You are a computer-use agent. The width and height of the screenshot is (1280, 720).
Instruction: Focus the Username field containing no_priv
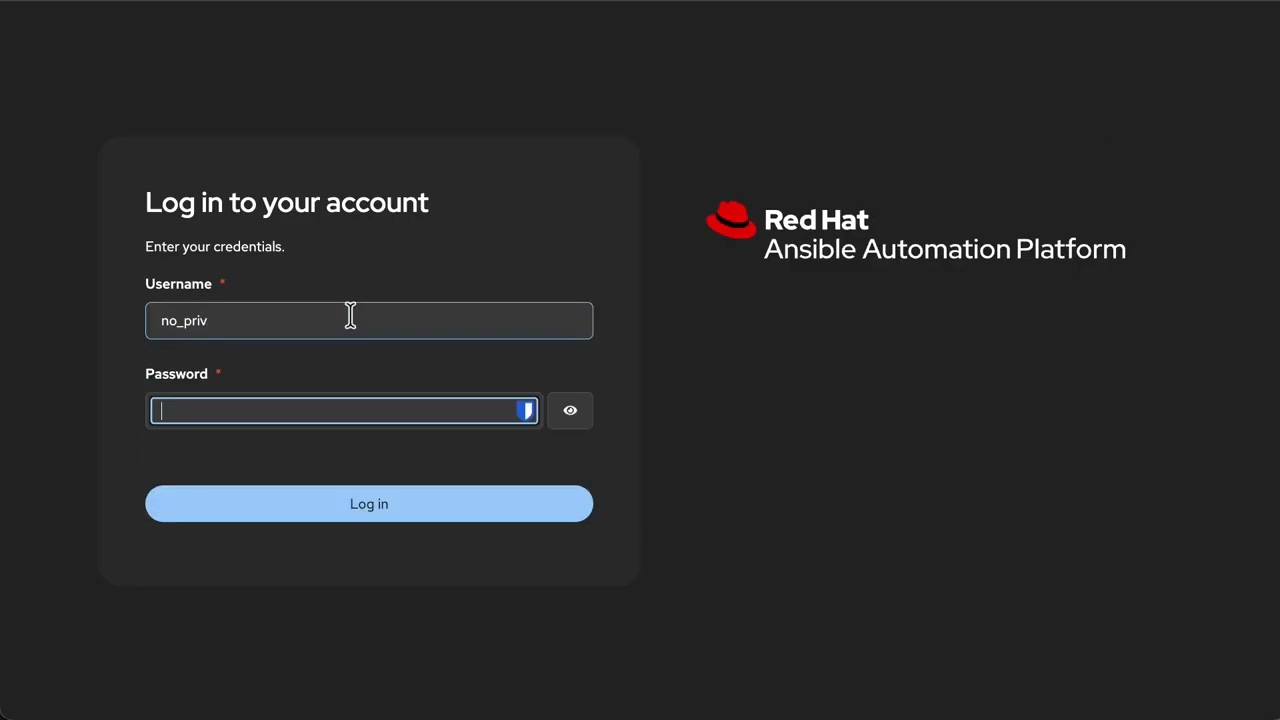(x=369, y=321)
